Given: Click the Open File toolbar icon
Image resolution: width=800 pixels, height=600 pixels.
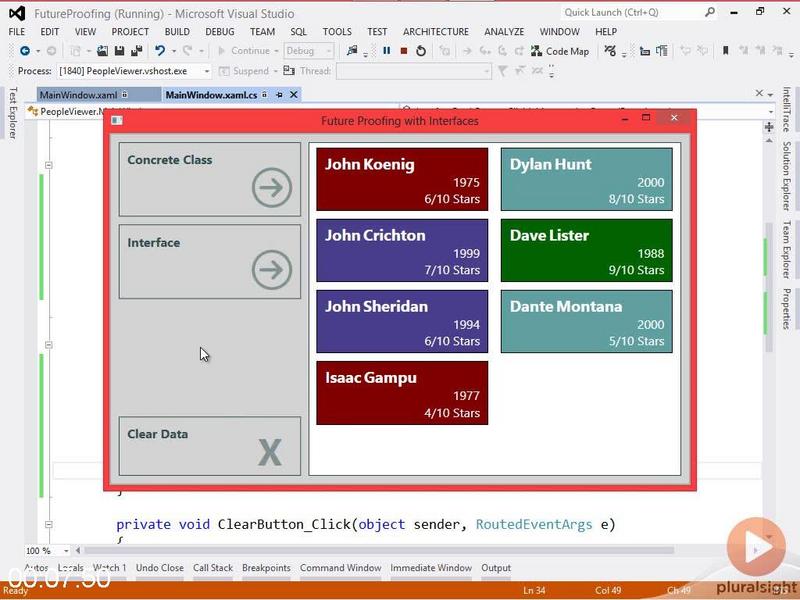Looking at the screenshot, I should coord(103,51).
